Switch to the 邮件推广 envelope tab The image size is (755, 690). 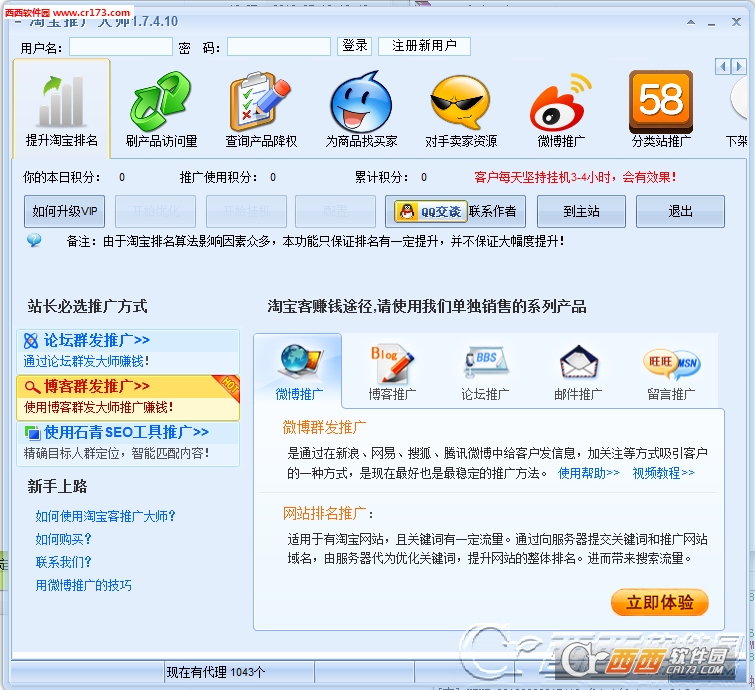(x=578, y=372)
